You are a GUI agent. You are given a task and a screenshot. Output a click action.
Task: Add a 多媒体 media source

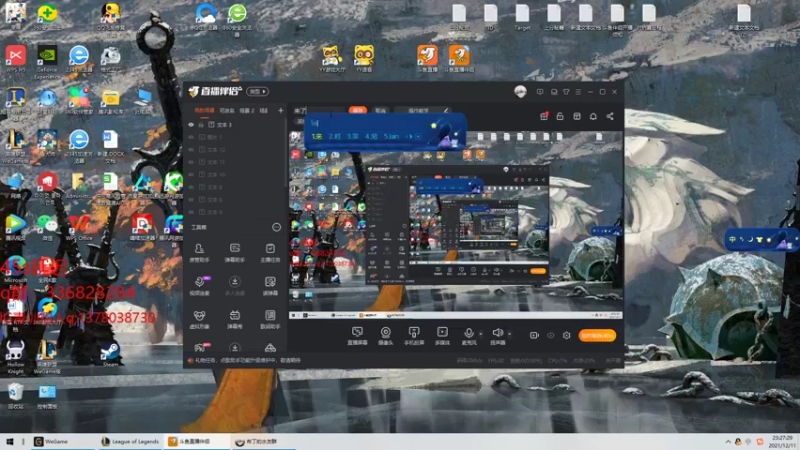(x=442, y=336)
